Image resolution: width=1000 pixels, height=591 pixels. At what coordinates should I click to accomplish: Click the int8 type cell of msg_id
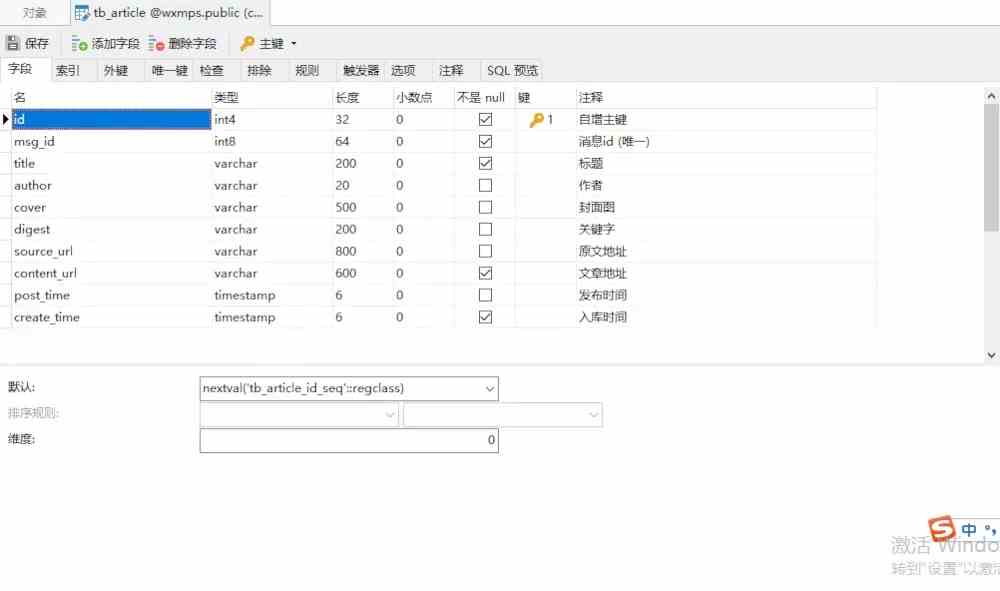click(x=272, y=141)
